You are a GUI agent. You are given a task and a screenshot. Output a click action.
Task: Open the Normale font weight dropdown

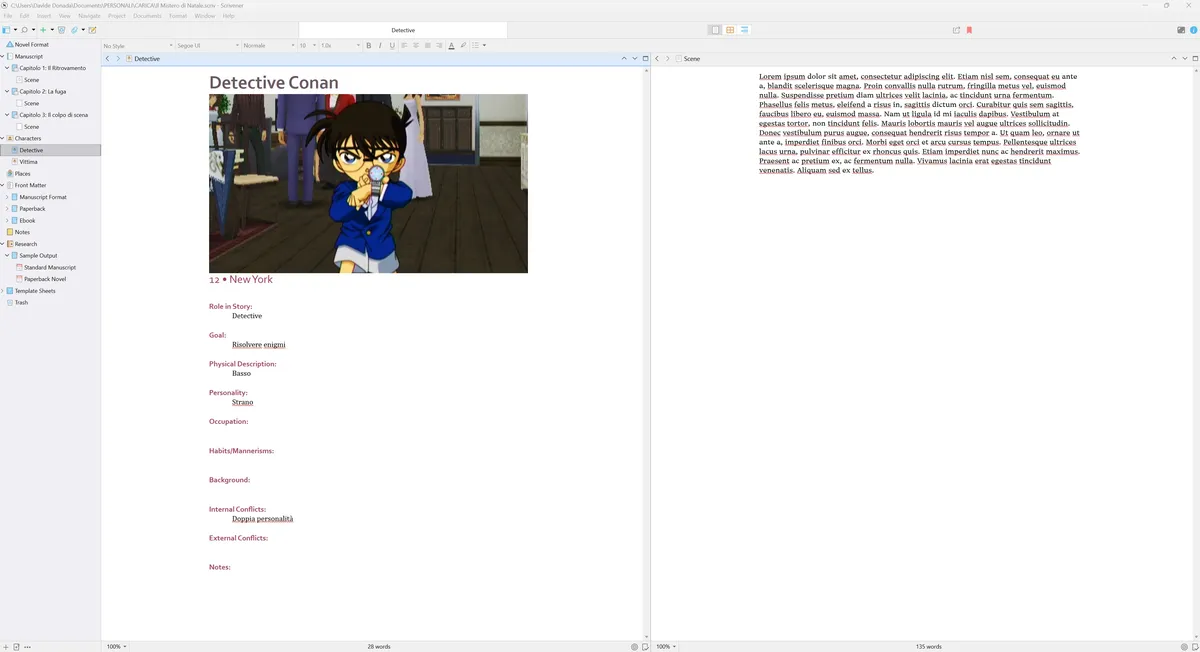pyautogui.click(x=268, y=46)
